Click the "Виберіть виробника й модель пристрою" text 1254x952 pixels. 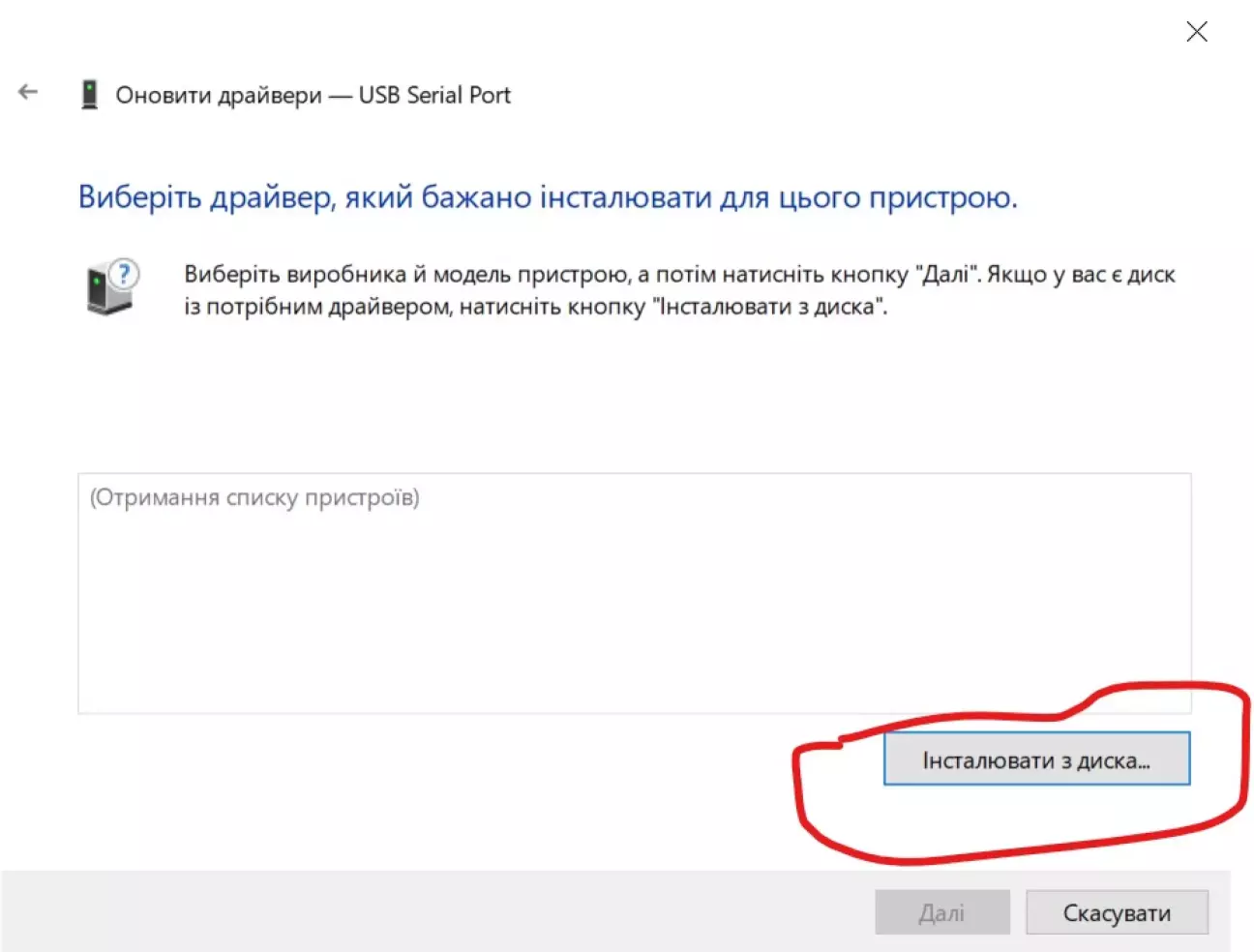(406, 275)
